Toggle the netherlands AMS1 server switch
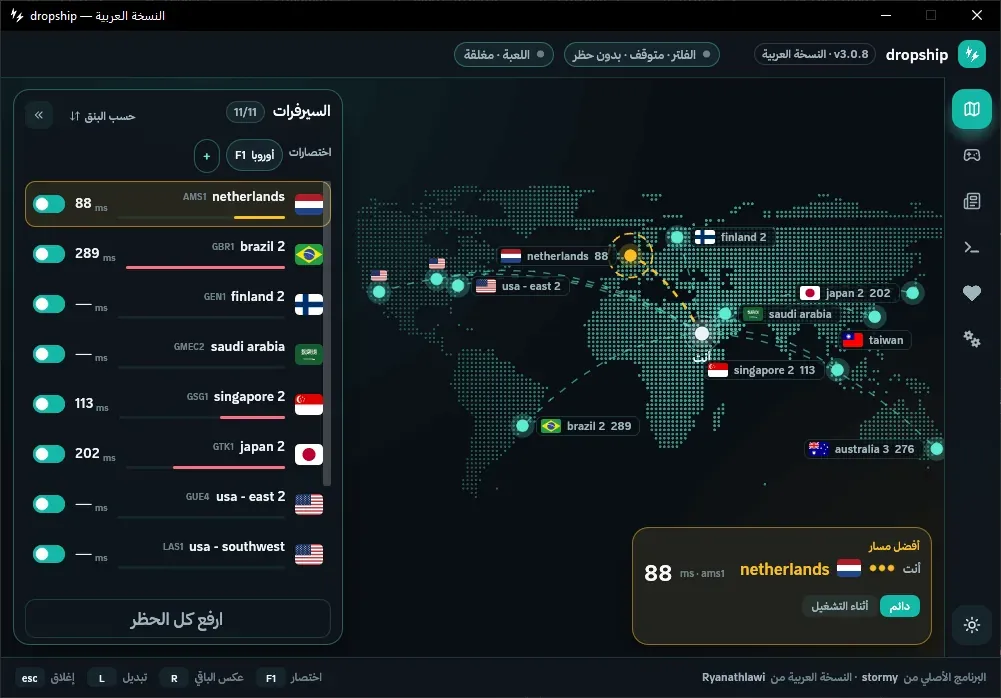Screen dimensions: 1001x698 49,204
